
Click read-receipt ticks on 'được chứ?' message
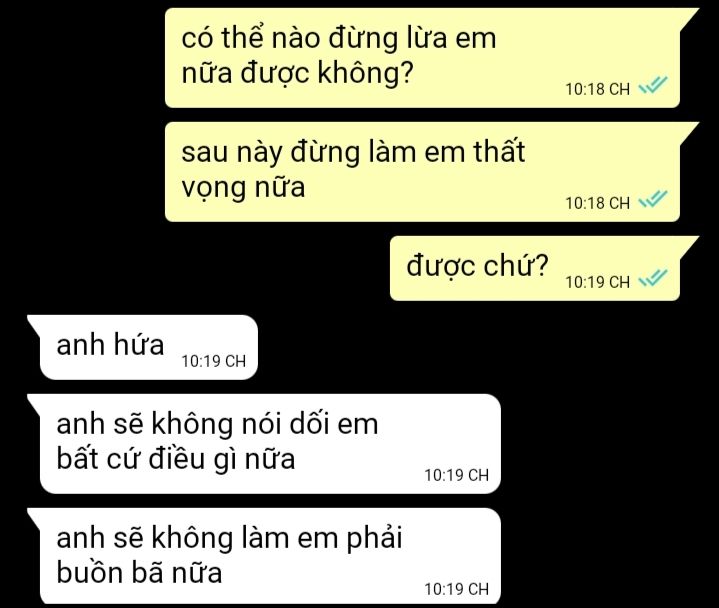[653, 278]
